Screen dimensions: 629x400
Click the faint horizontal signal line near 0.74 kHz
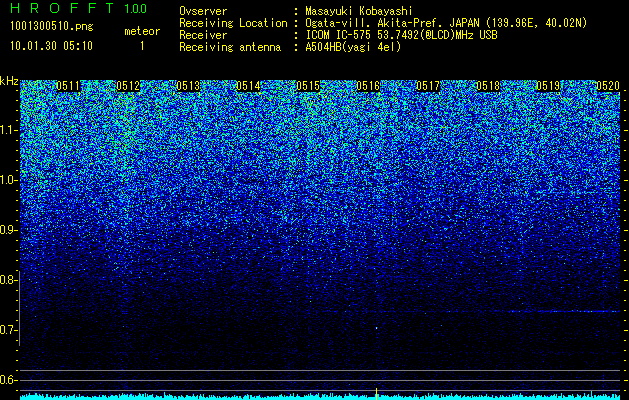(565, 311)
